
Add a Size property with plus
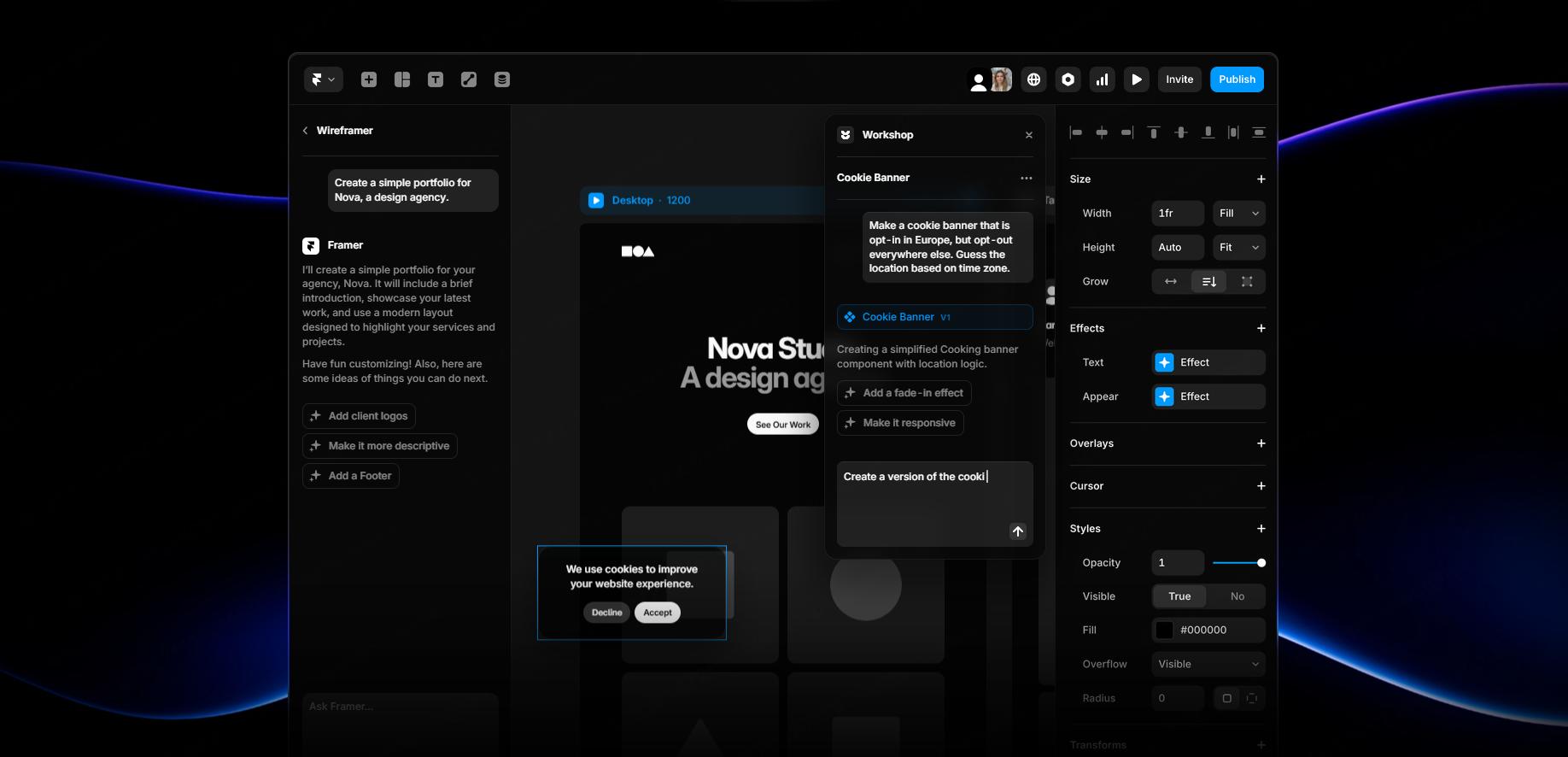pyautogui.click(x=1261, y=179)
